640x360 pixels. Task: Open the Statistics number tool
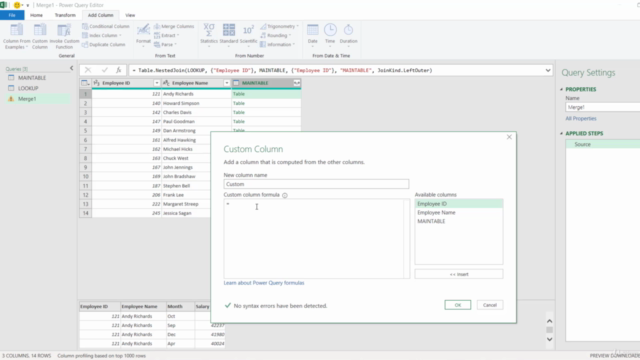[209, 35]
